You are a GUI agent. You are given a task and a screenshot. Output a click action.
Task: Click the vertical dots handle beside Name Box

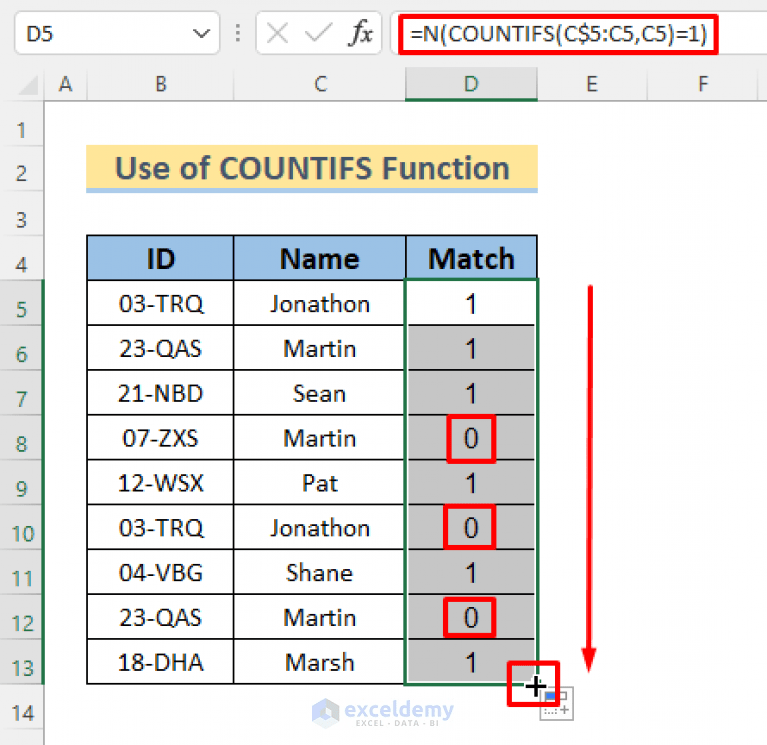click(x=238, y=34)
